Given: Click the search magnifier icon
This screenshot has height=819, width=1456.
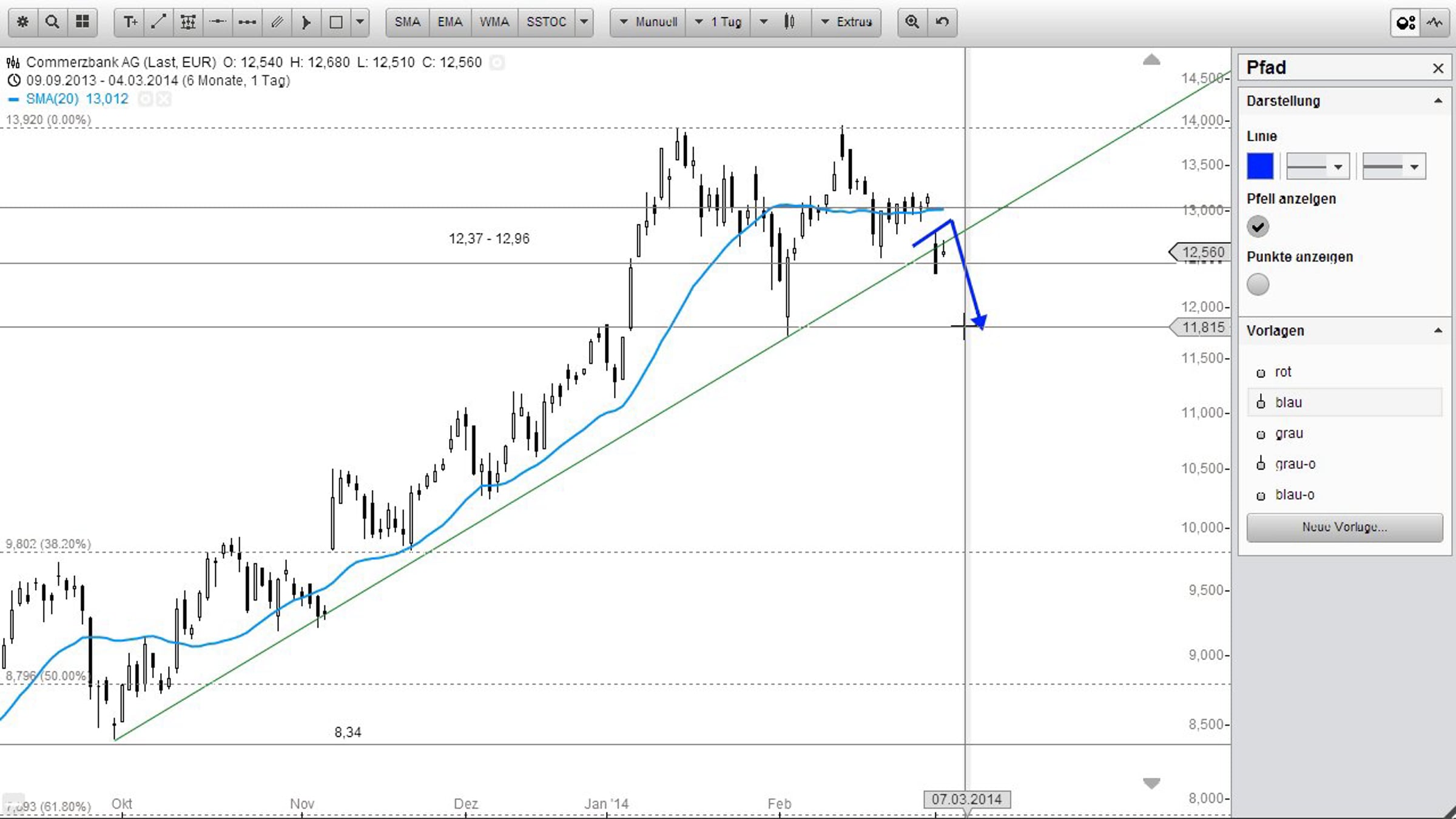Looking at the screenshot, I should pyautogui.click(x=53, y=22).
